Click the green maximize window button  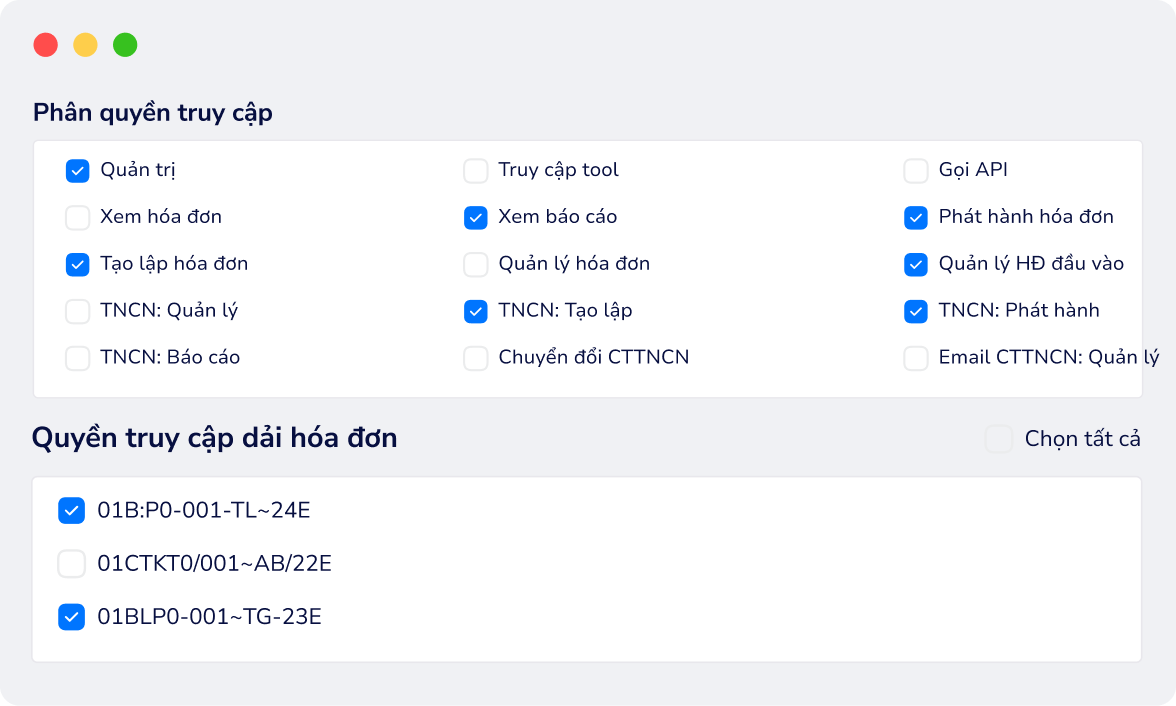pos(125,45)
